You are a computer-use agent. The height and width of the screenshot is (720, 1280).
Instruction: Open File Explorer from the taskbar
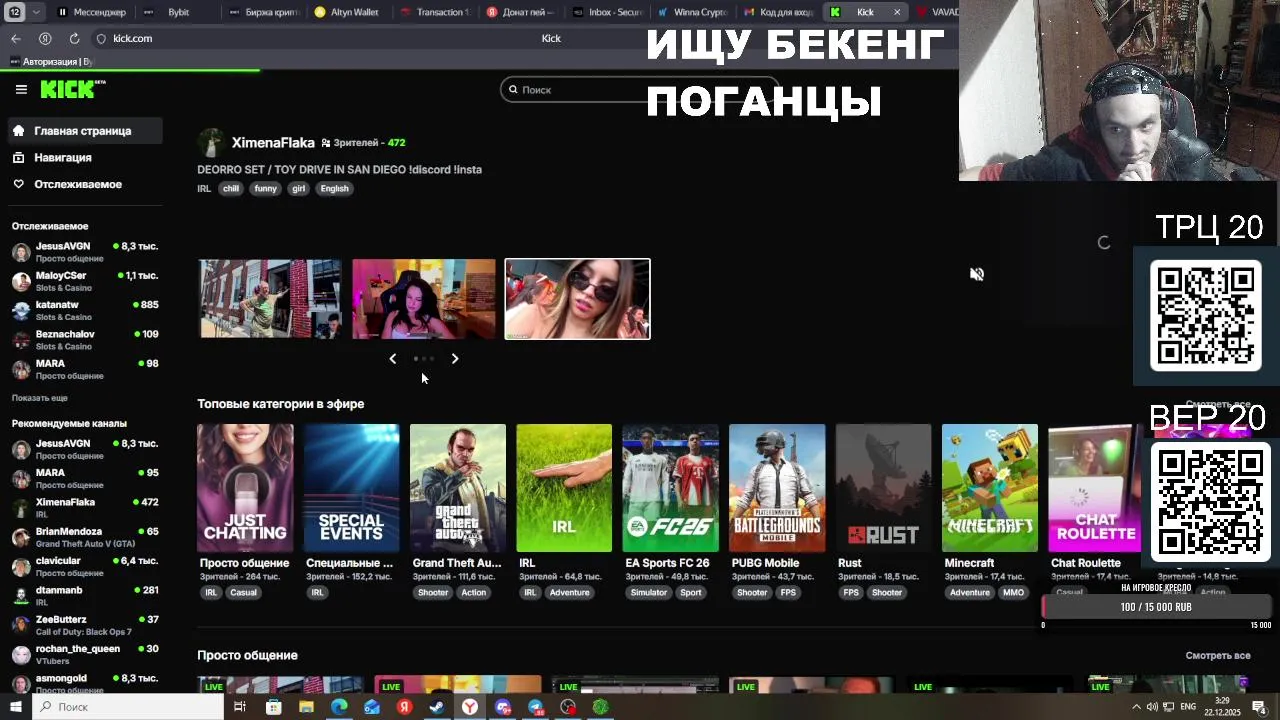(x=307, y=707)
